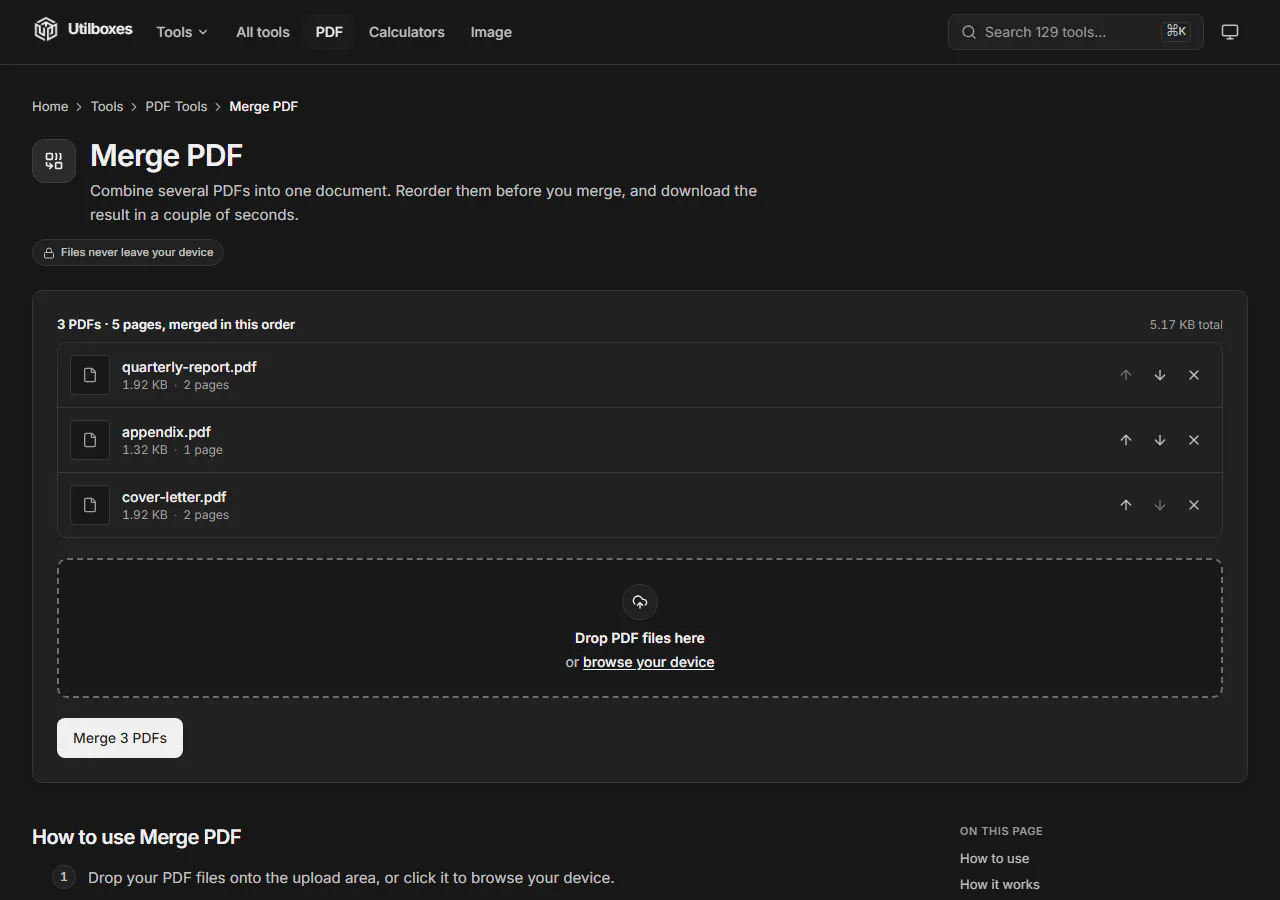
Task: Click the Merge 3 PDFs button
Action: [x=120, y=738]
